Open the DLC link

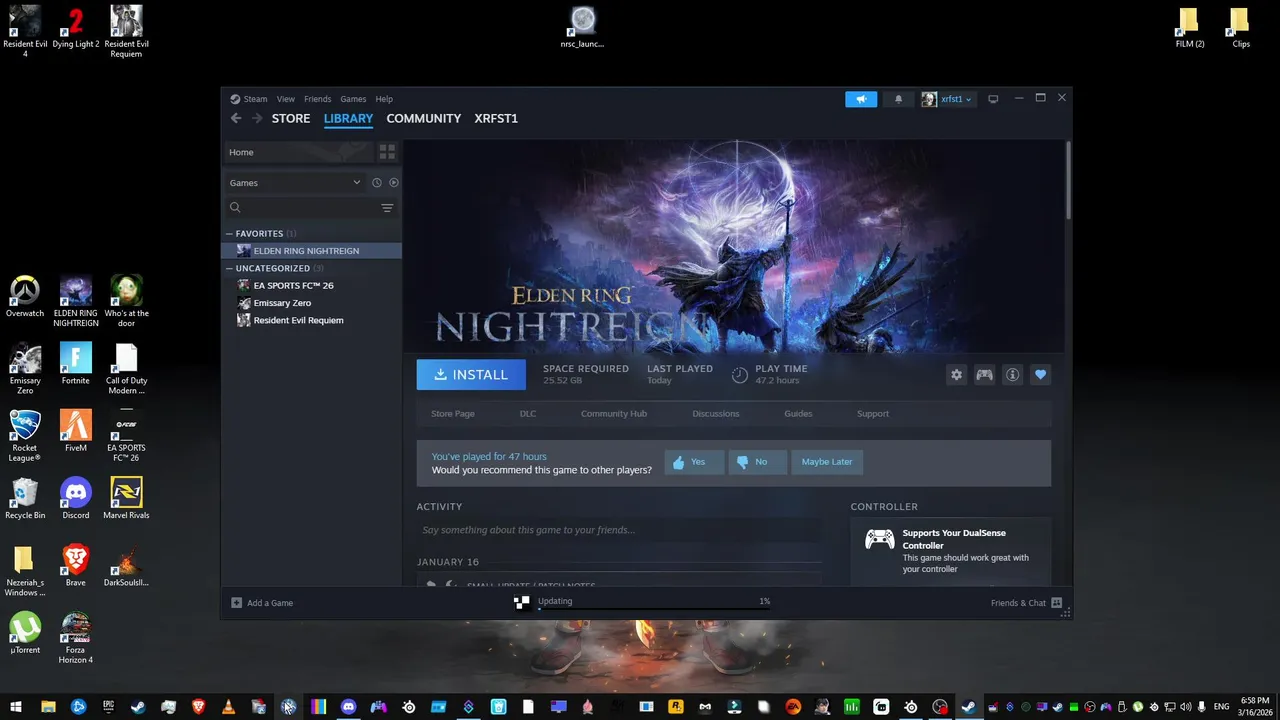point(528,414)
